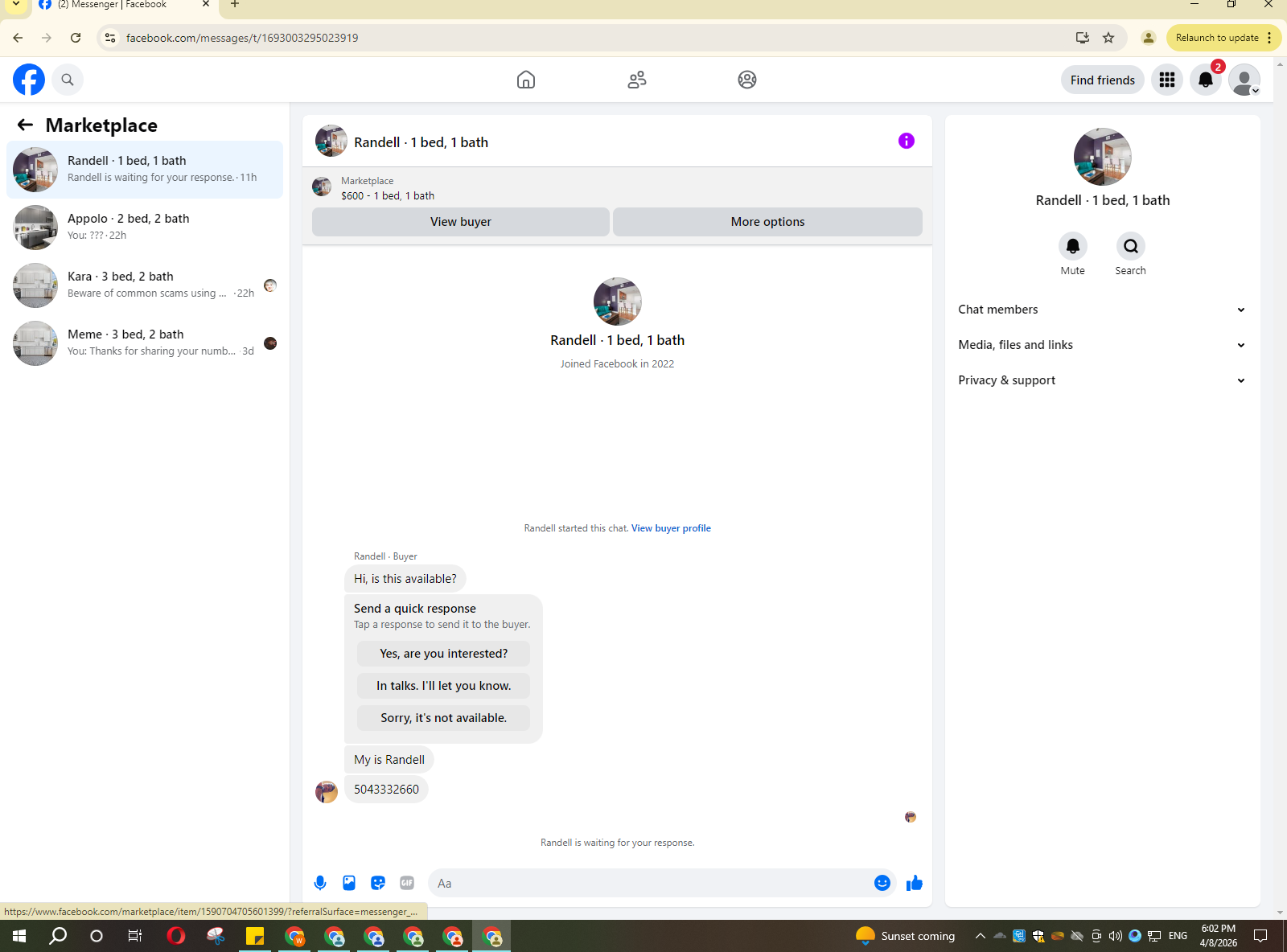Screen dimensions: 1287x952
Task: Open the Facebook logo home link
Action: (29, 80)
